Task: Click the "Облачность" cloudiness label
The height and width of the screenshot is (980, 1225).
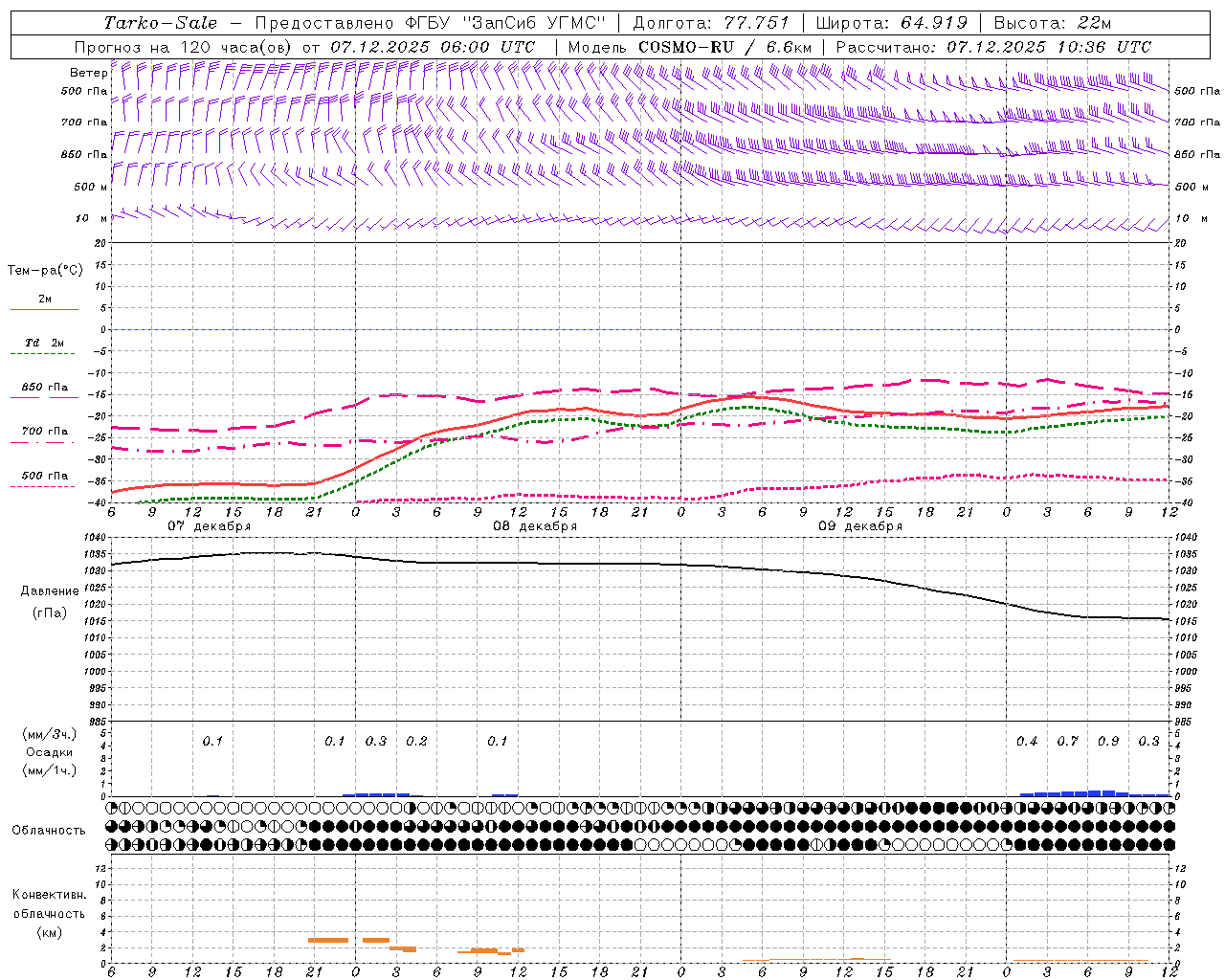Action: [49, 830]
